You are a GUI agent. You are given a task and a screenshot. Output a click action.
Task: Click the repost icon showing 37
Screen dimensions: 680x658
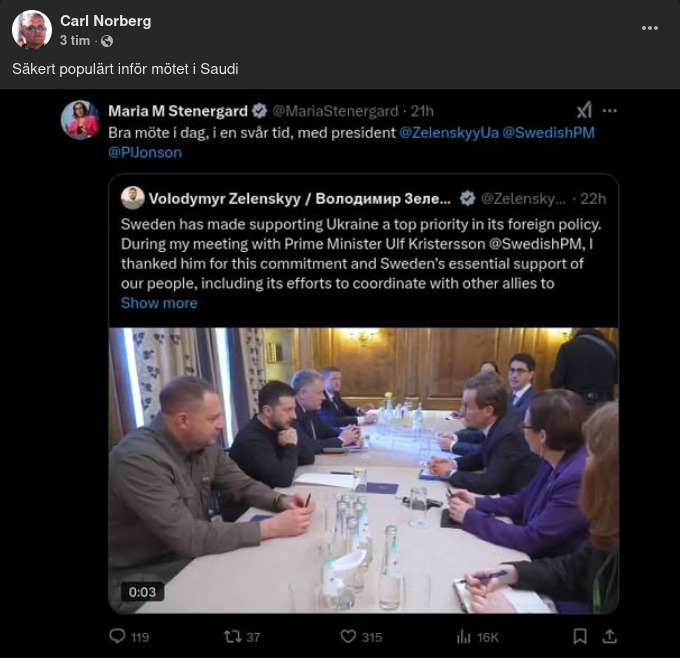232,636
